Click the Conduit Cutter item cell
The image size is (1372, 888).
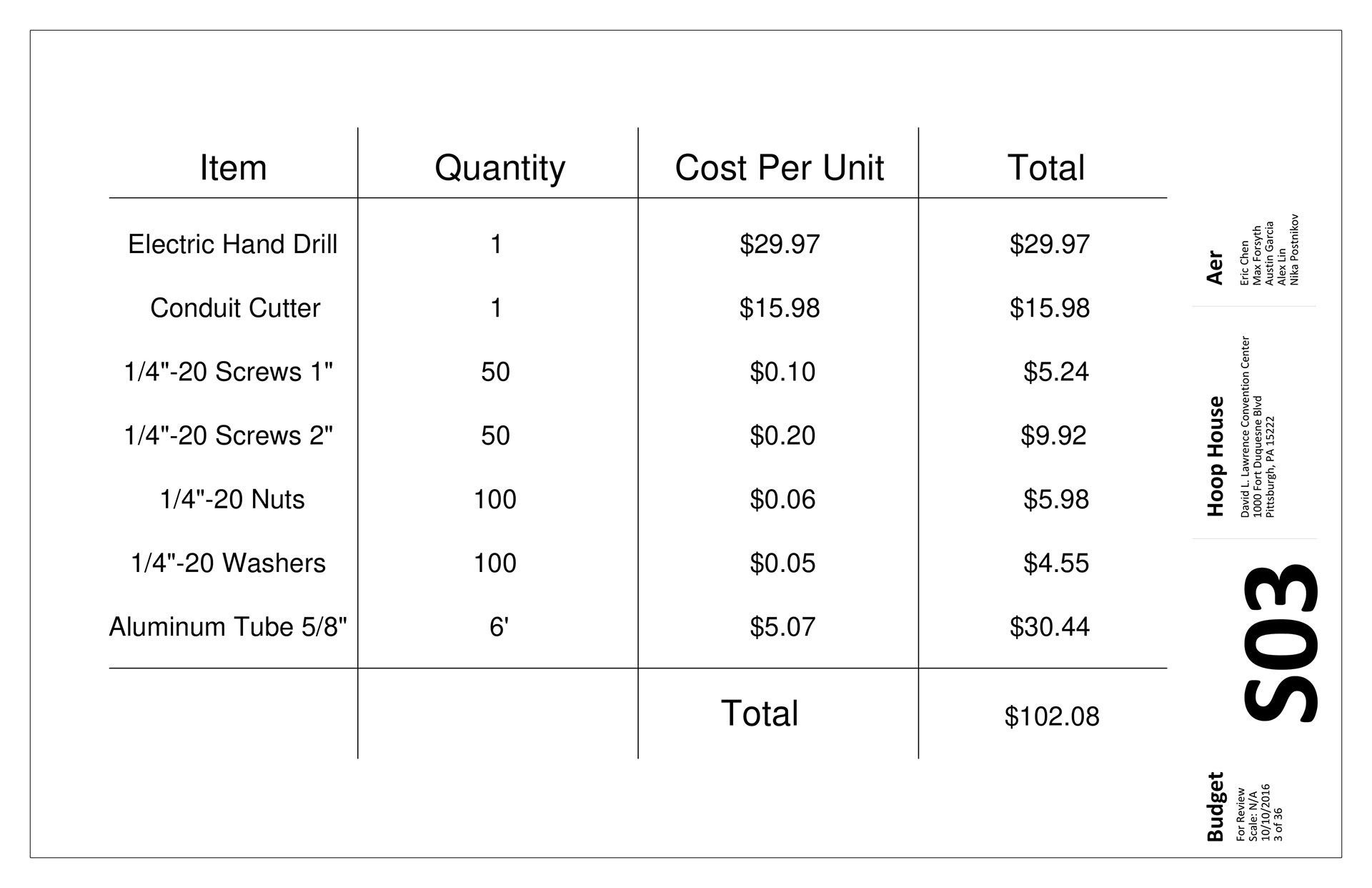point(235,308)
